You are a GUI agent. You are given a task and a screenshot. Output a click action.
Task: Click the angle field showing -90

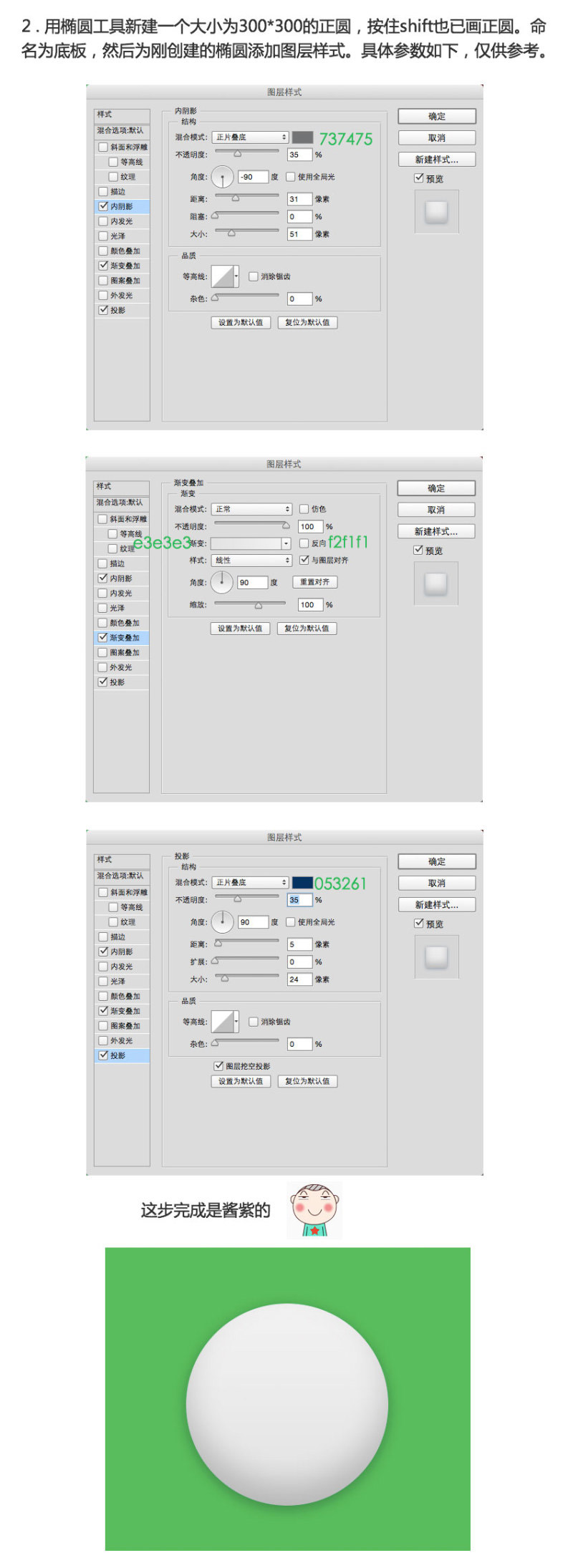[254, 177]
